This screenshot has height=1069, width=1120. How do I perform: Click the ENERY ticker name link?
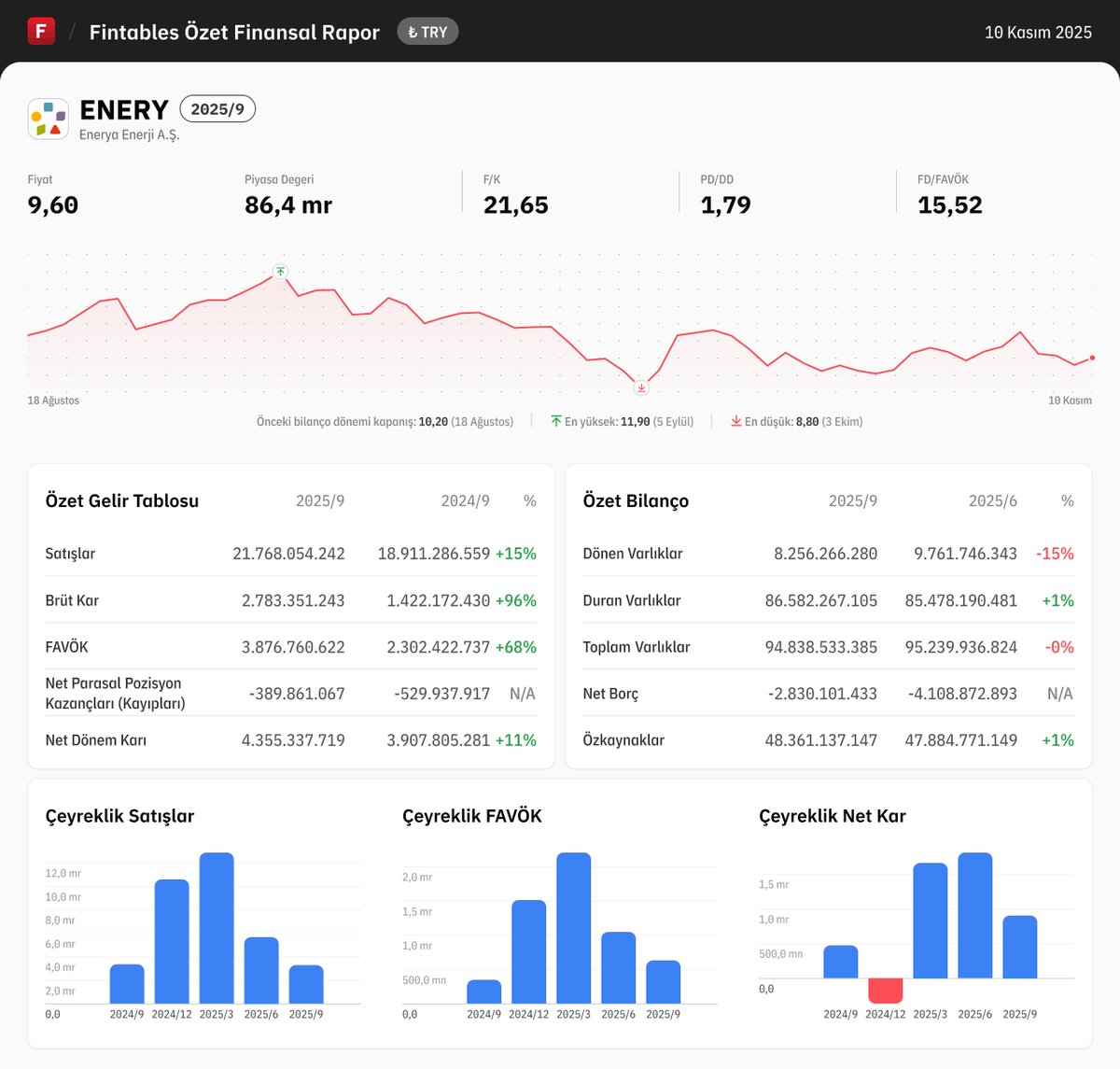click(124, 109)
